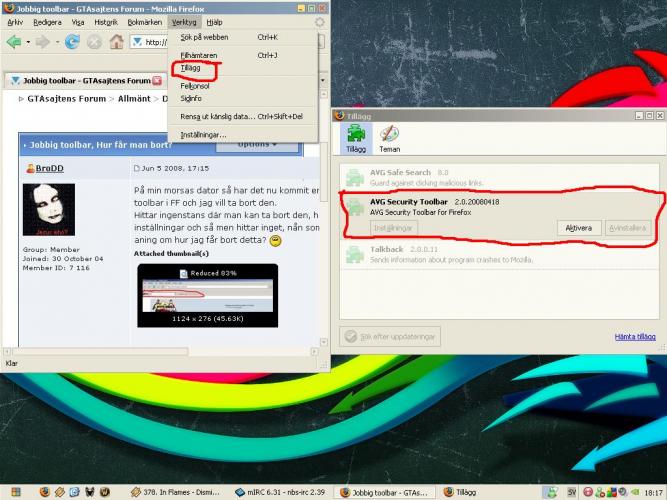Click the red circular system tray icon
667x500 pixels.
587,492
